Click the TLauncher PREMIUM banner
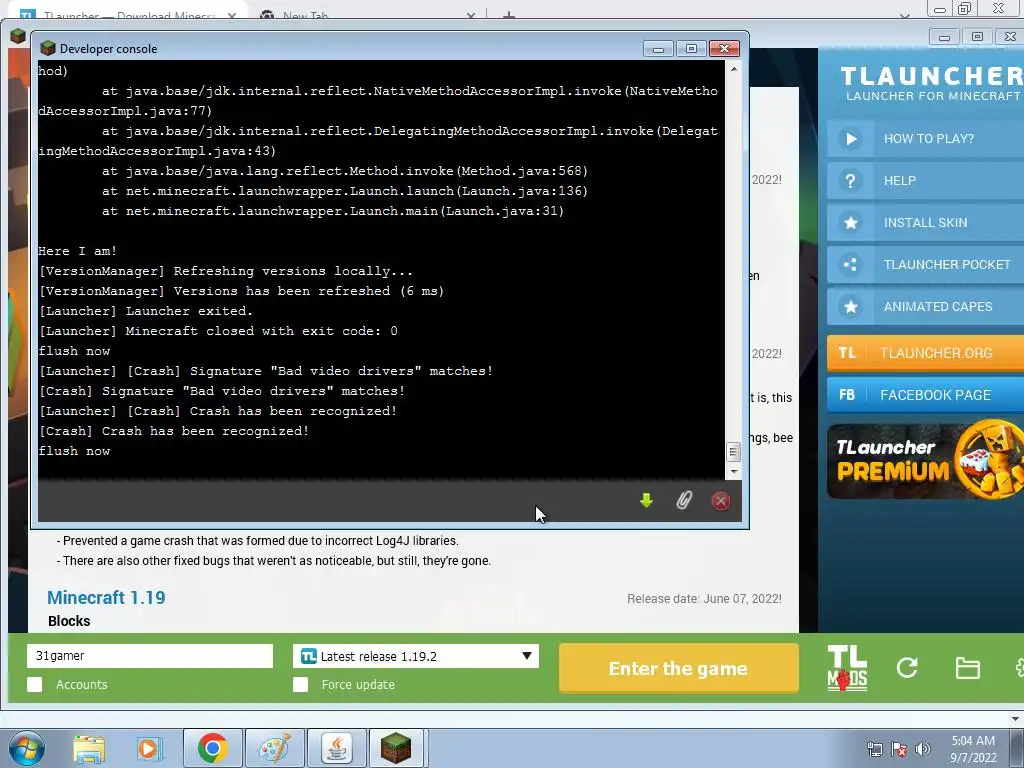Viewport: 1024px width, 768px height. coord(925,461)
